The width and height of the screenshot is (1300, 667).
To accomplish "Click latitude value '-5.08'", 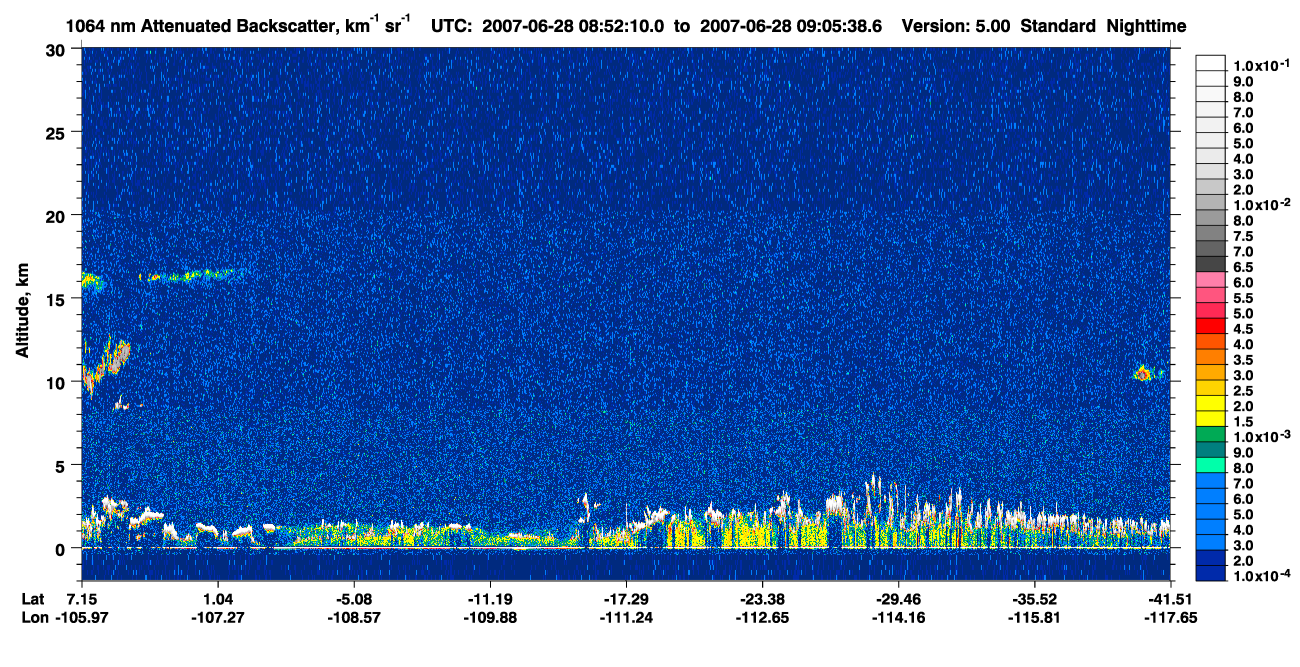I will click(x=354, y=599).
